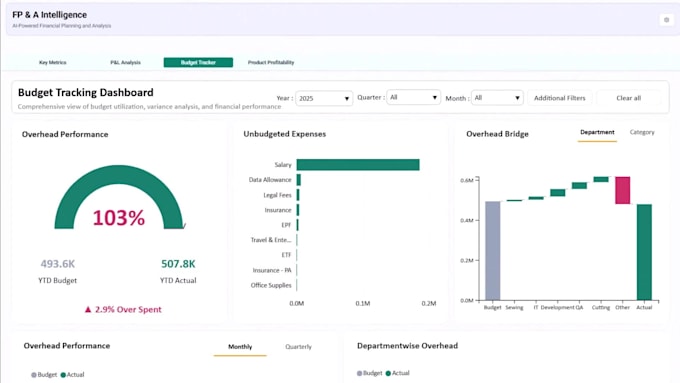
Task: Open the P&L Analysis tab
Action: tap(125, 62)
